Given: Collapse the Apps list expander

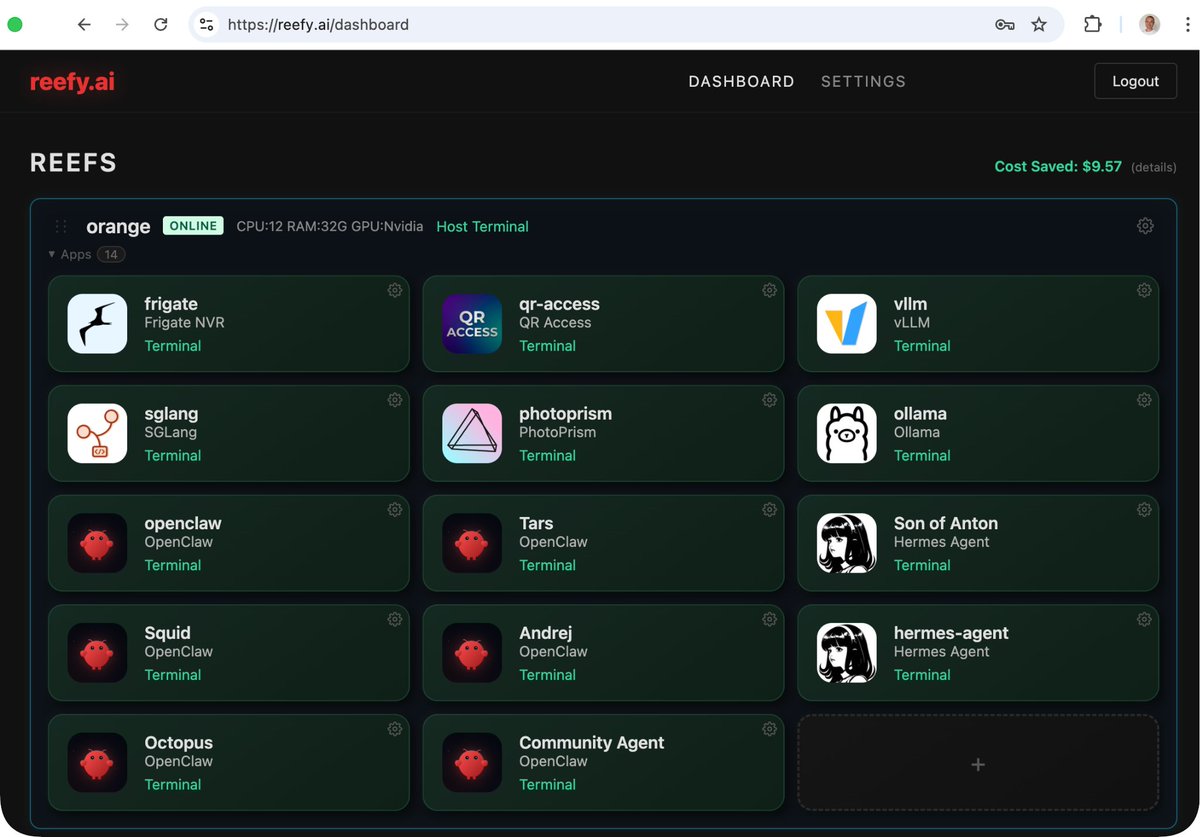Looking at the screenshot, I should pos(86,254).
